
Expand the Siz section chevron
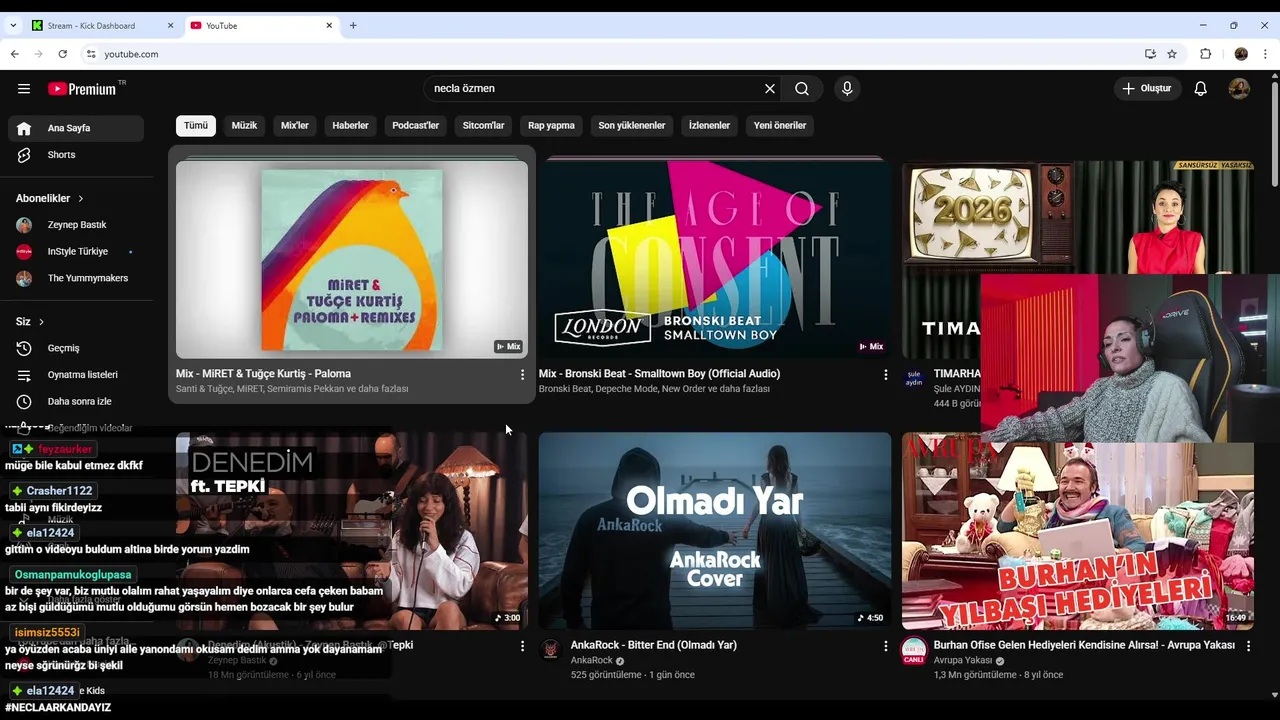(41, 322)
